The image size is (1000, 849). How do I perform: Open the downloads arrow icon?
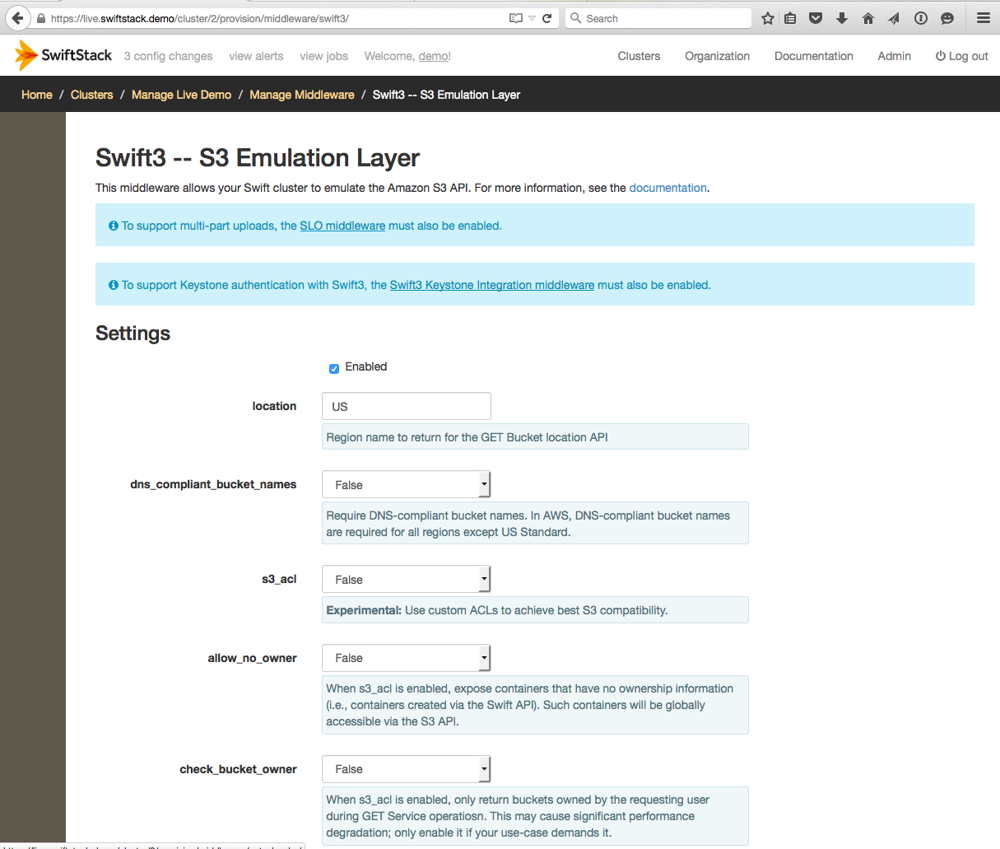click(x=841, y=18)
